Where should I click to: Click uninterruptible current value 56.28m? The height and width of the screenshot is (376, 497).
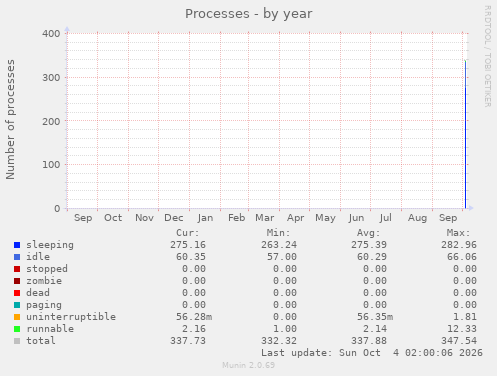pyautogui.click(x=194, y=317)
